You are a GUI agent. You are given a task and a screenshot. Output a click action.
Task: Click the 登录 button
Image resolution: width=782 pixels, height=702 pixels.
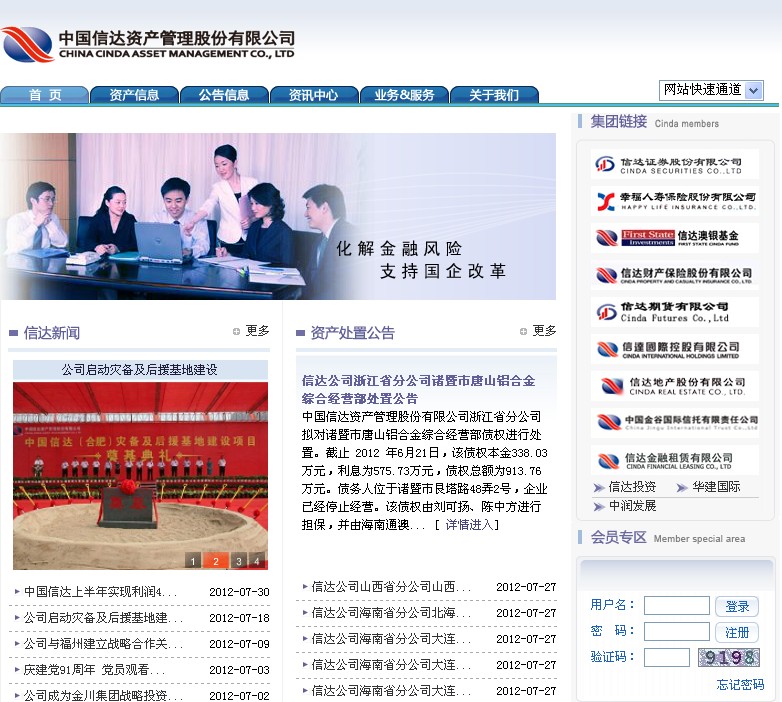click(x=737, y=606)
